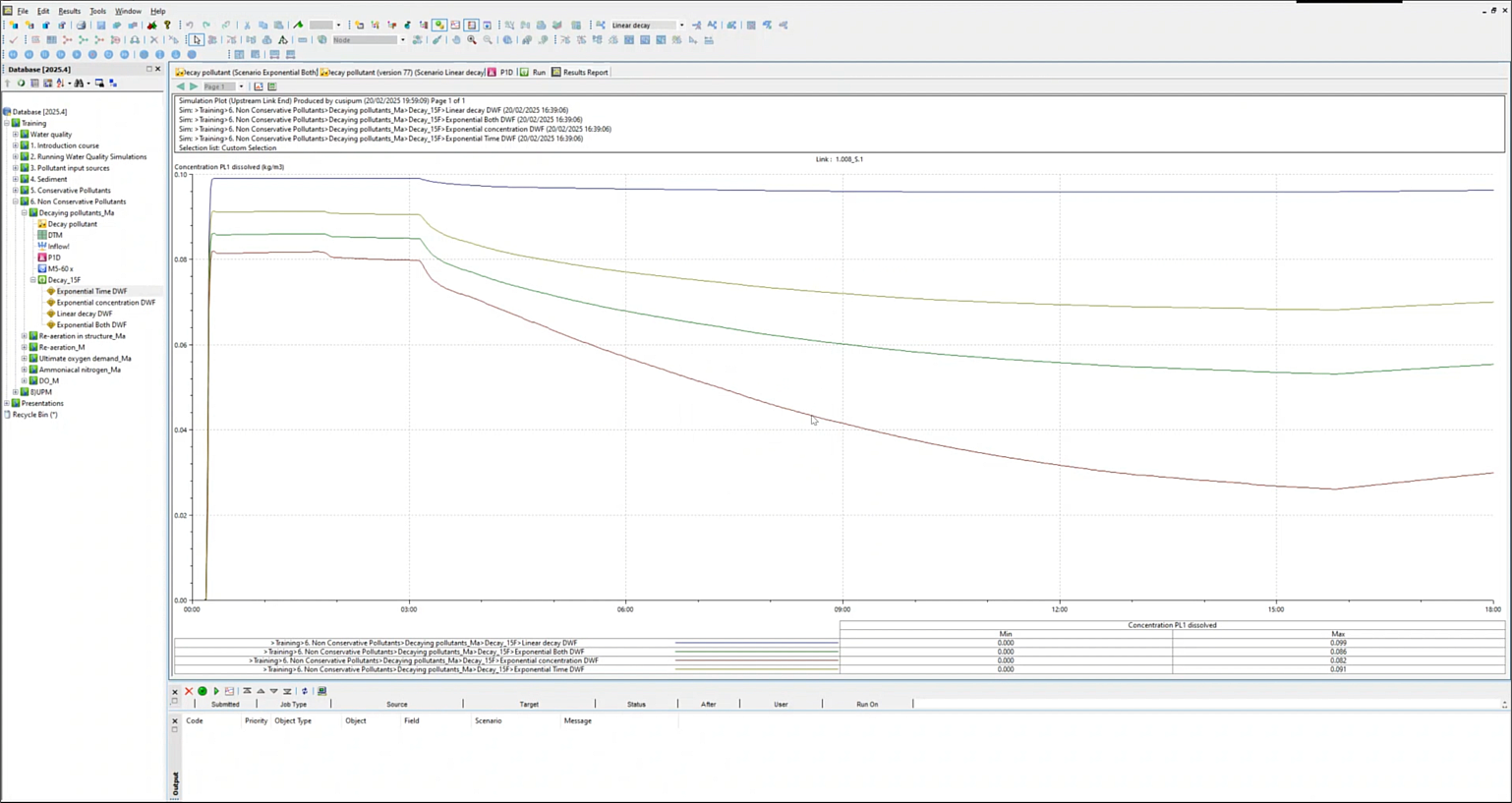Click the green record circle in the output toolbar

(x=203, y=691)
